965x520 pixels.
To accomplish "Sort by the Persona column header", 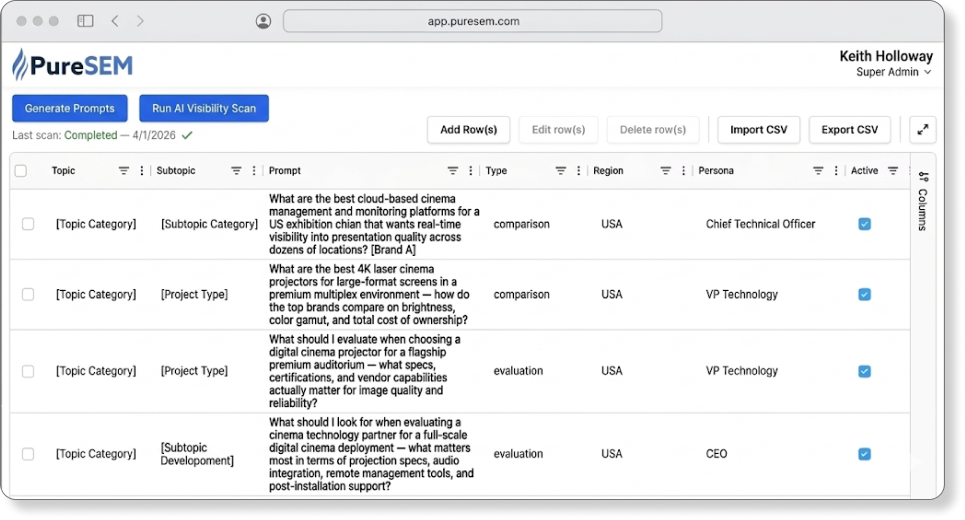I will pyautogui.click(x=716, y=171).
